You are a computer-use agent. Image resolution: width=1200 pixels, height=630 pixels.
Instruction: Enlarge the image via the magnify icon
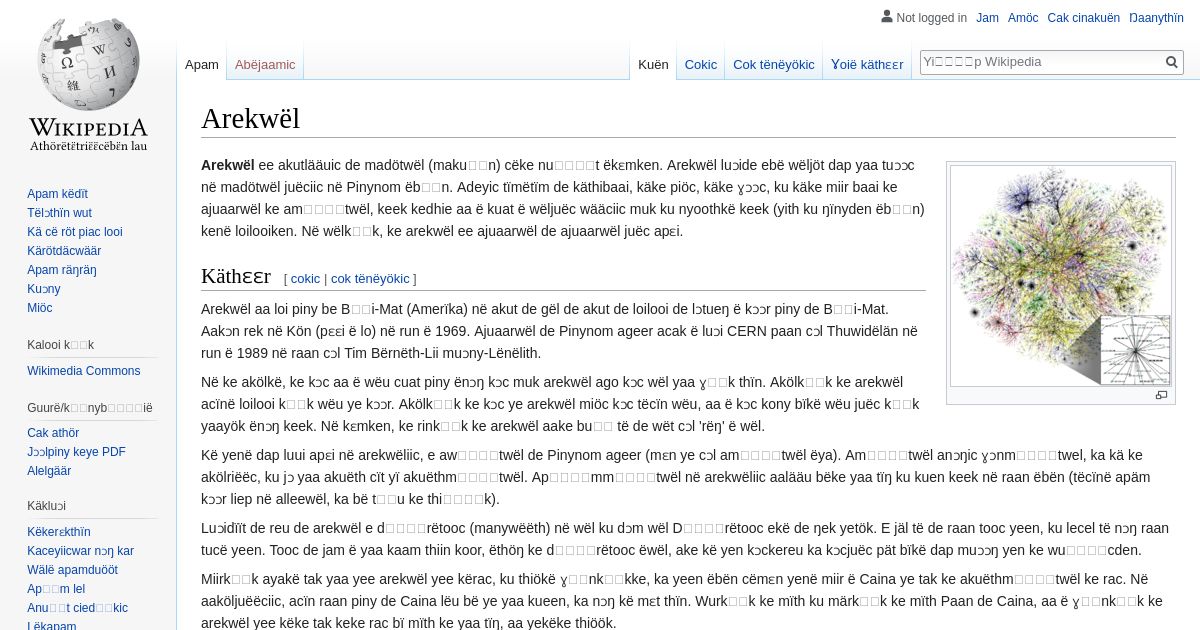click(1161, 395)
